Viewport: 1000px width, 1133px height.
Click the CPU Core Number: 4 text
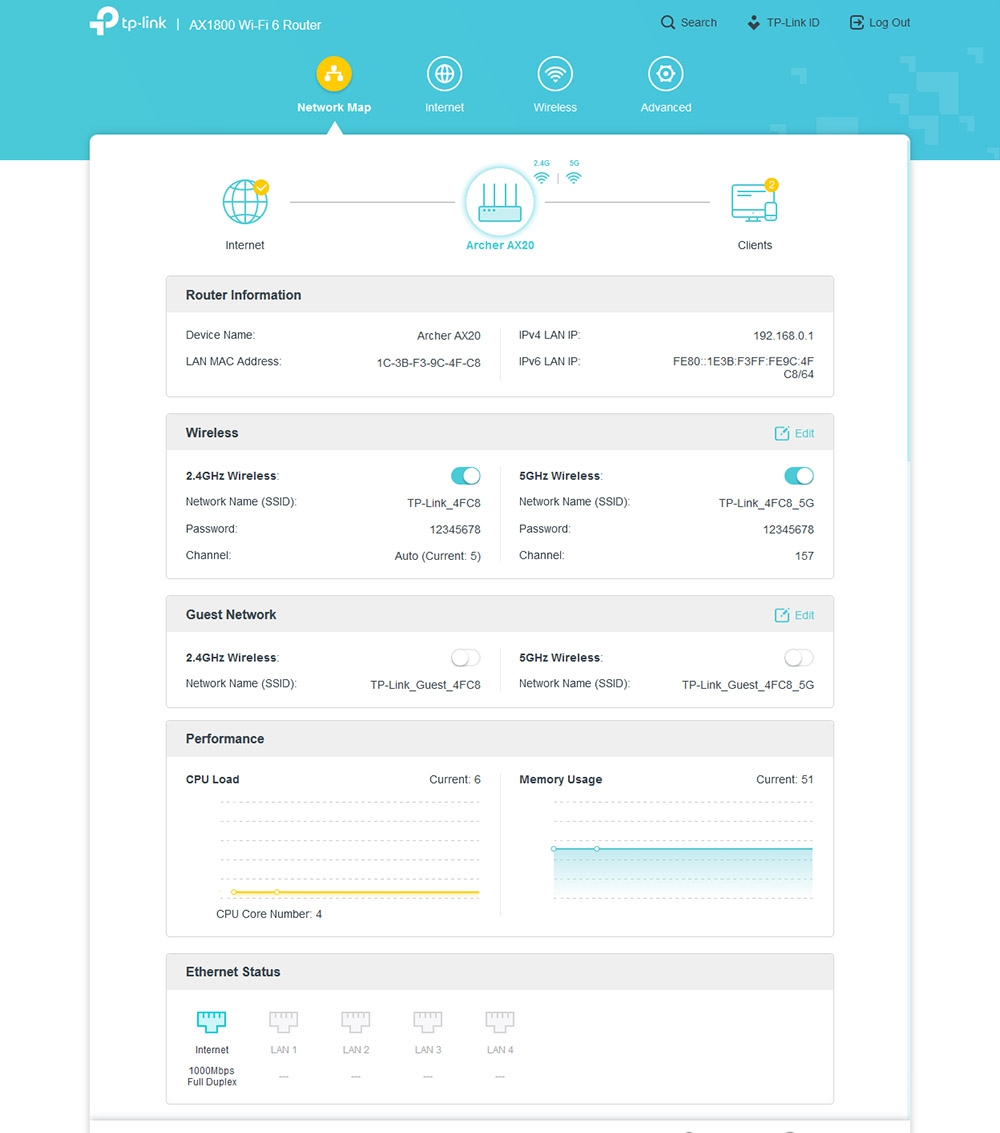tap(269, 914)
